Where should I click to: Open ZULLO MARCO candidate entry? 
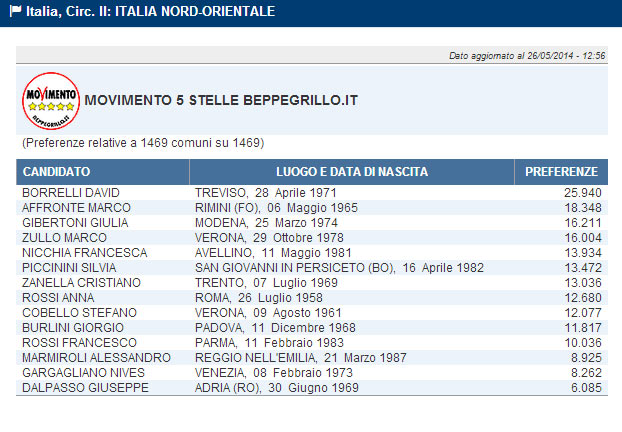(x=65, y=238)
